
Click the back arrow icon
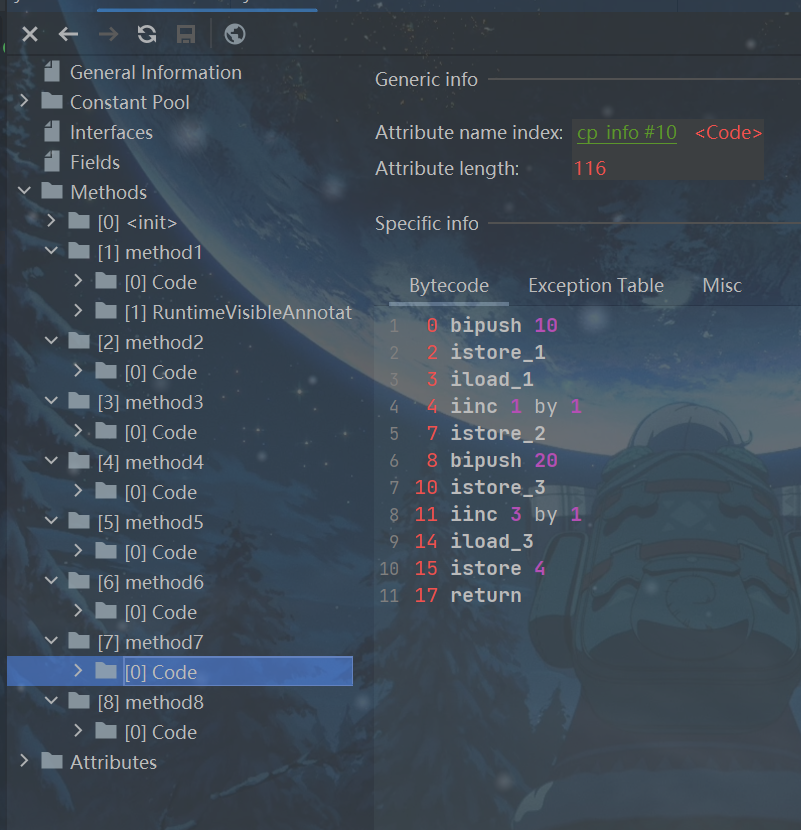tap(68, 35)
